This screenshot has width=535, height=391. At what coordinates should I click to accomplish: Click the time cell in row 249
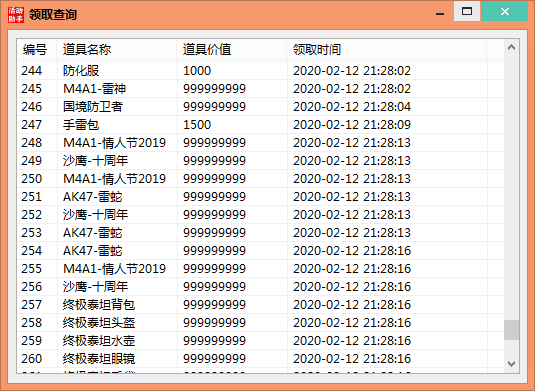(352, 161)
